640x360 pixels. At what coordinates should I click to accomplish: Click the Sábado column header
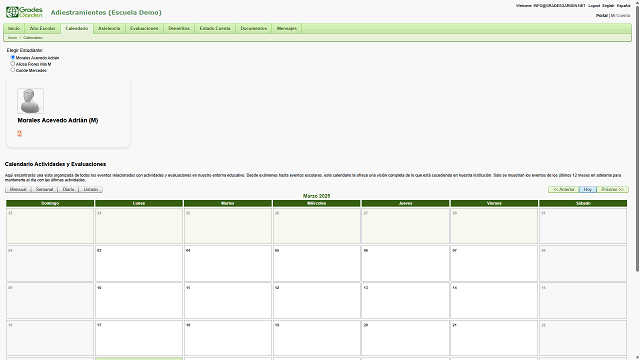[x=583, y=203]
